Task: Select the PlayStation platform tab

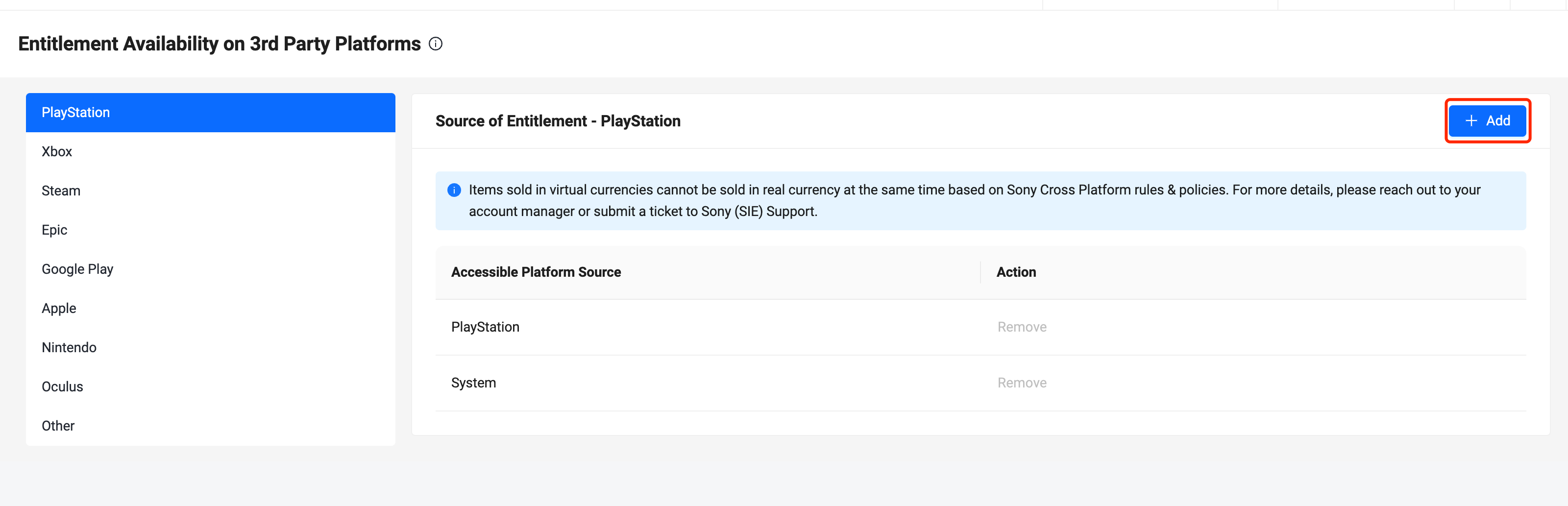Action: click(211, 113)
